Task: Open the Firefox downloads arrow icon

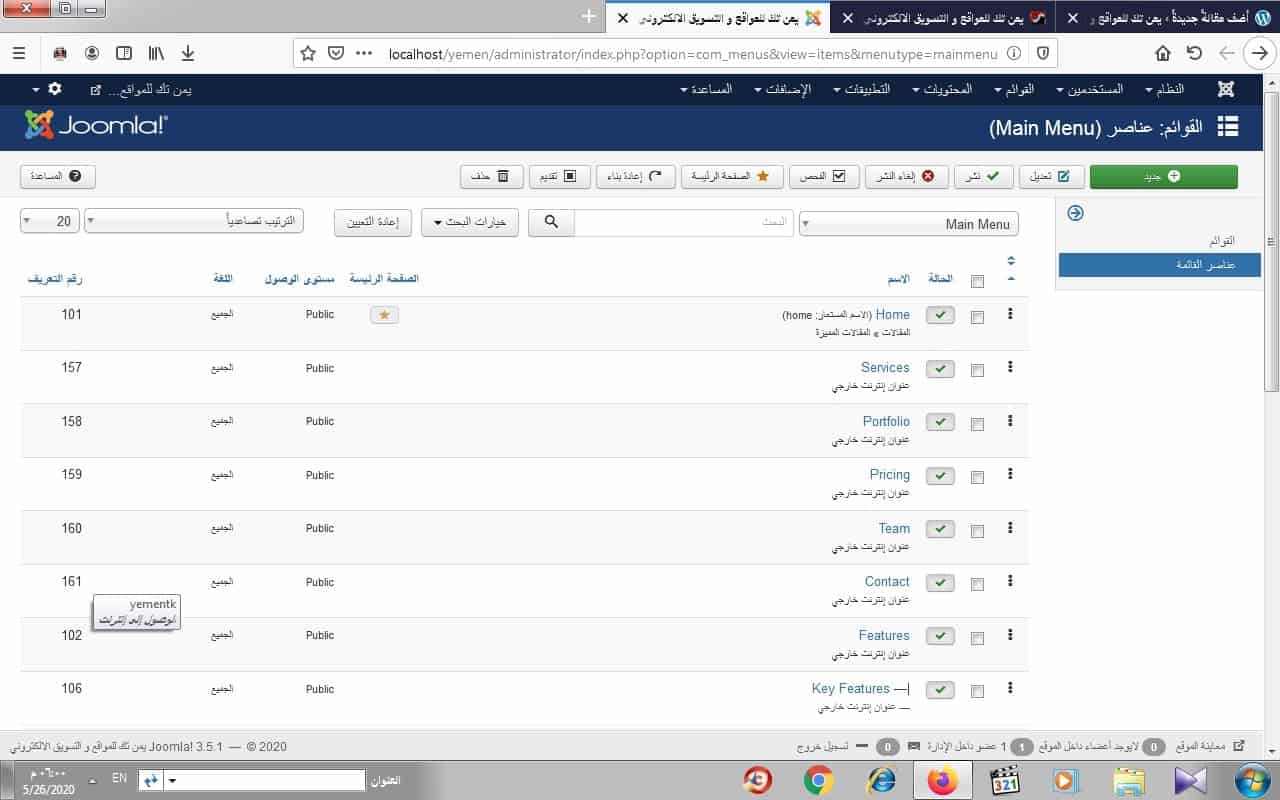Action: pos(188,53)
